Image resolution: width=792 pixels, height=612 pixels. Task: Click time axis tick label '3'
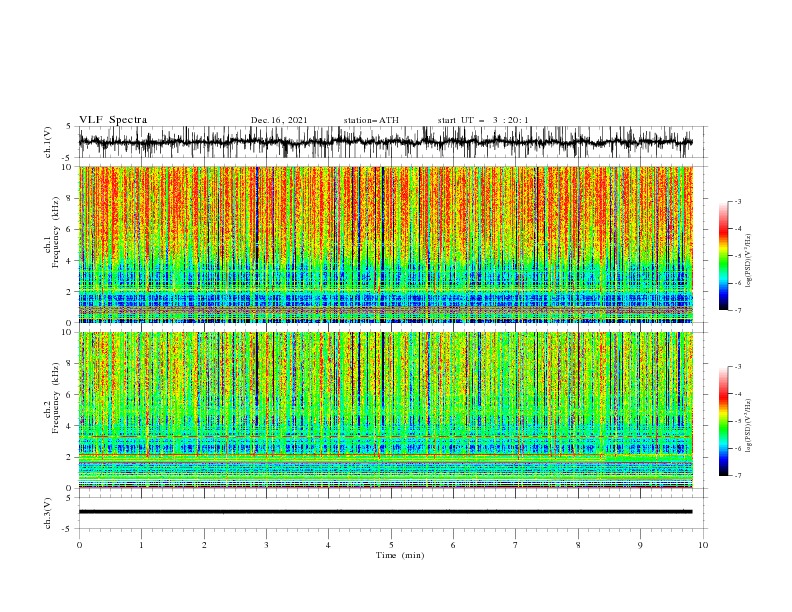[267, 545]
